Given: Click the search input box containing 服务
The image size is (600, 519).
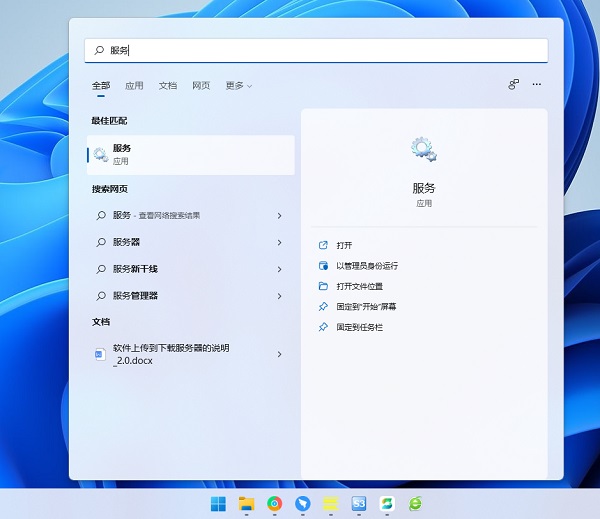Looking at the screenshot, I should [x=316, y=50].
